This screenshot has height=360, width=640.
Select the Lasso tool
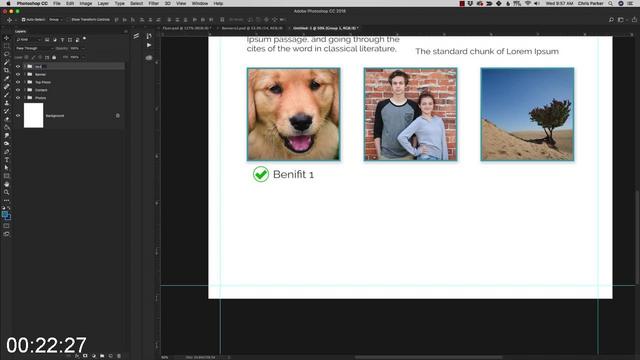point(6,54)
